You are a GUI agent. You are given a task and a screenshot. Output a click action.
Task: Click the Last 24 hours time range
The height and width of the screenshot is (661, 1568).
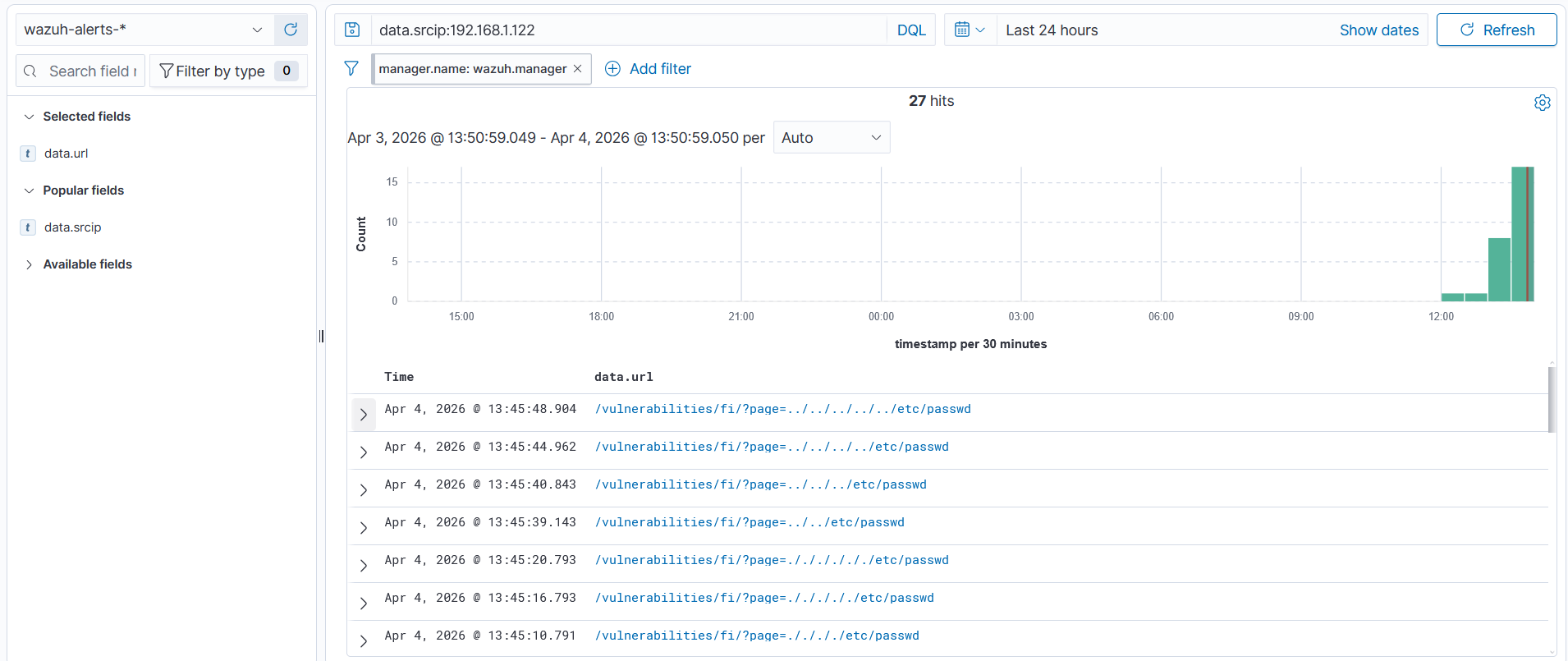(x=1052, y=30)
